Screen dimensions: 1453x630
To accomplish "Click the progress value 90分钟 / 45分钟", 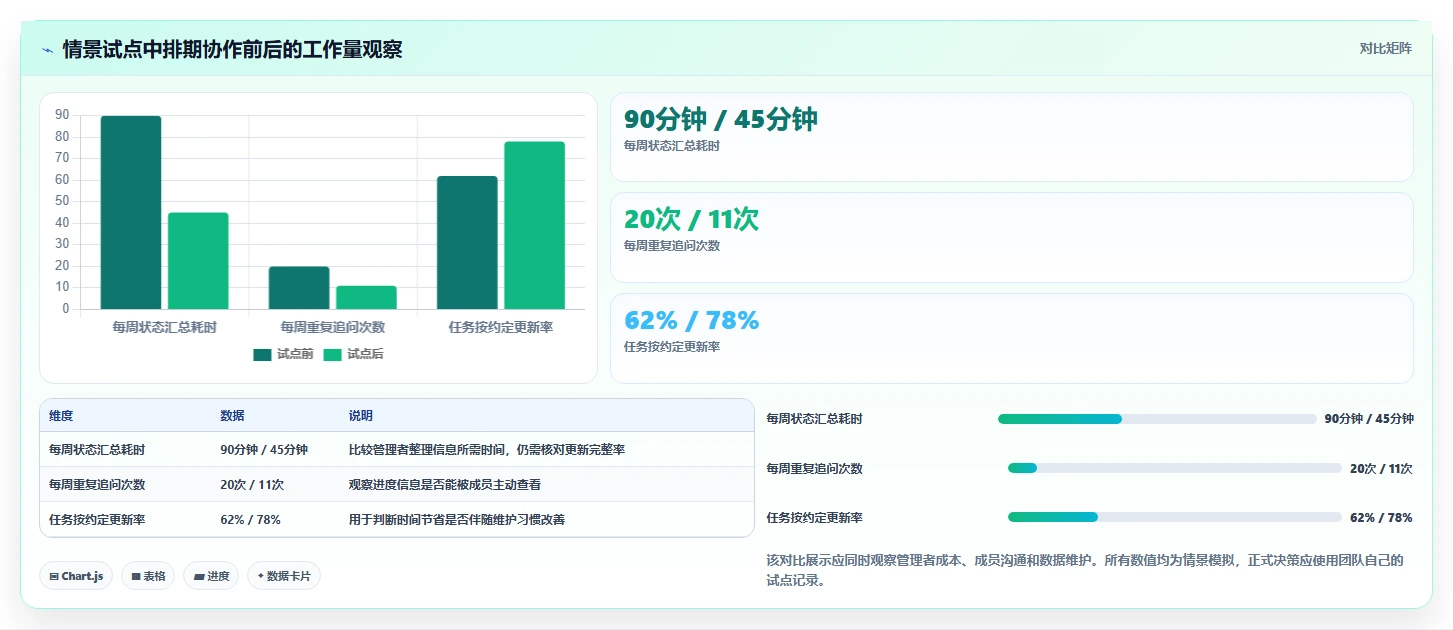I will coord(1369,419).
